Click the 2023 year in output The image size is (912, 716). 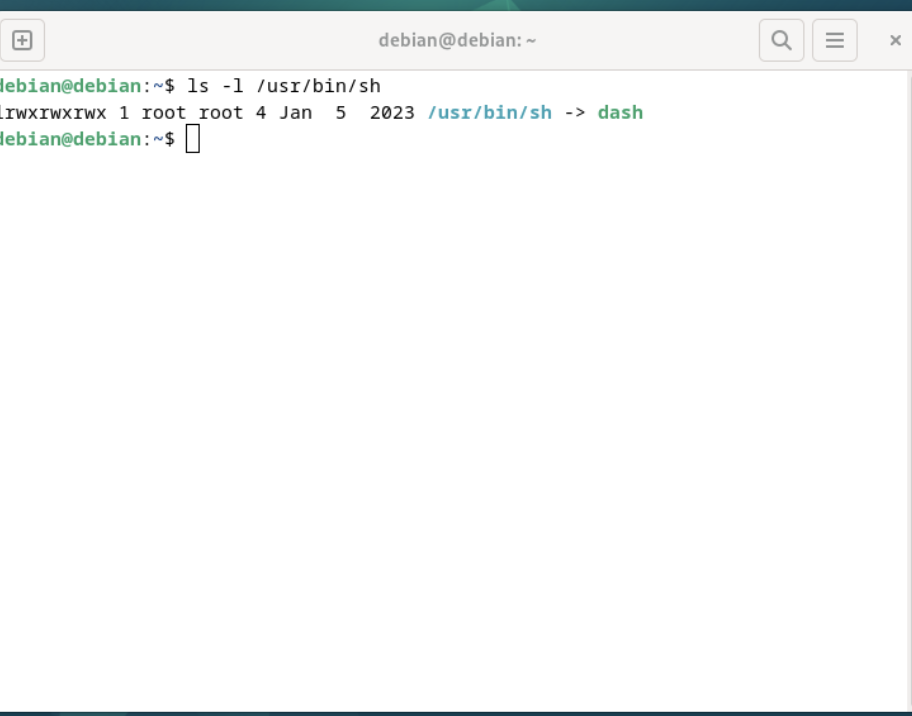392,113
